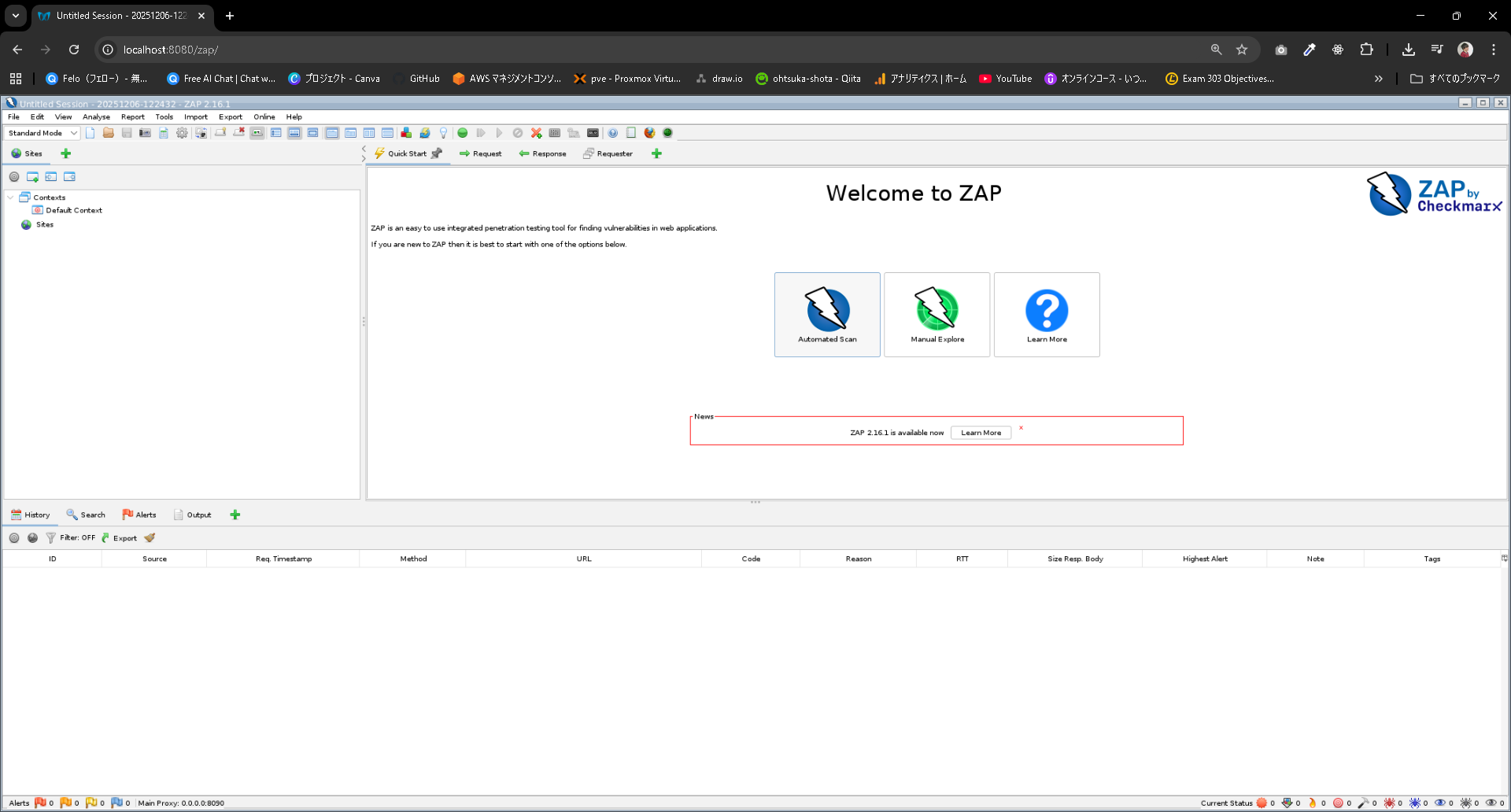The width and height of the screenshot is (1511, 812).
Task: Click the green plus to add a workspace tab
Action: pyautogui.click(x=656, y=153)
